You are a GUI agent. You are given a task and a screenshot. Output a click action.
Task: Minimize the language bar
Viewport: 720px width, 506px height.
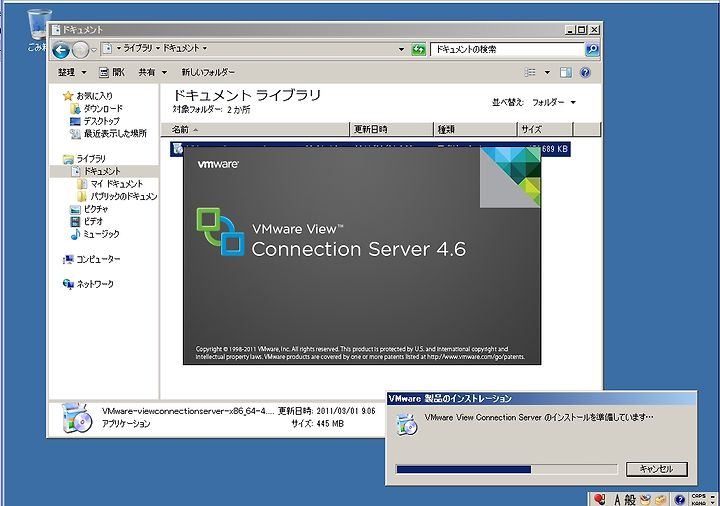pyautogui.click(x=713, y=496)
